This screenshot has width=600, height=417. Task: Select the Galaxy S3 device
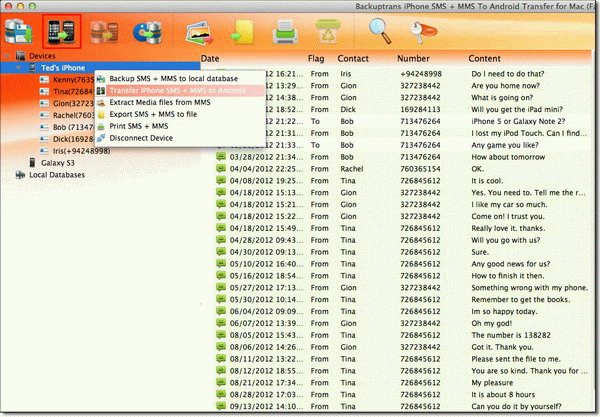(58, 163)
